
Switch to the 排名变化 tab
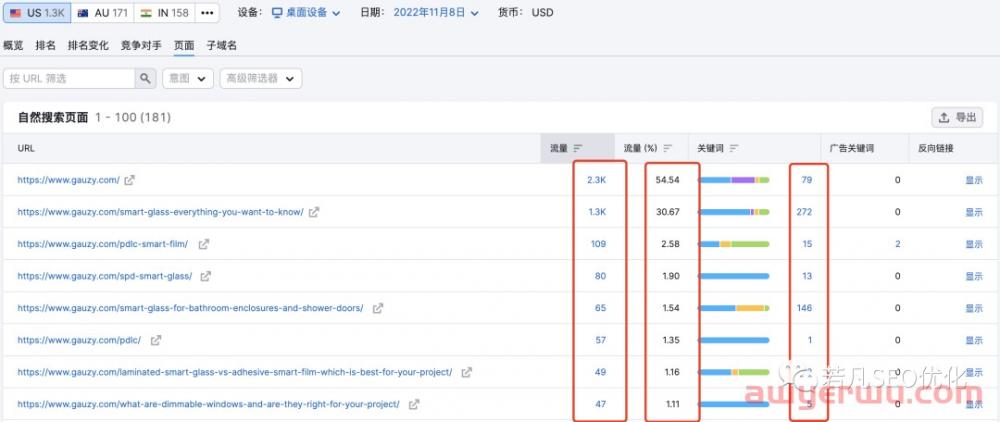tap(88, 45)
